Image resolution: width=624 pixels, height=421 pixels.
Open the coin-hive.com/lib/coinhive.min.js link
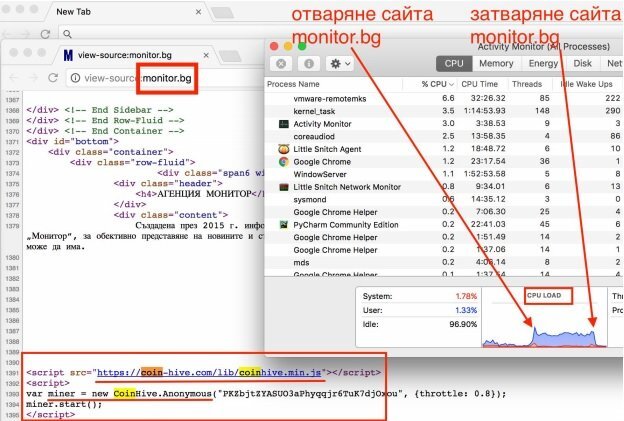pos(209,373)
